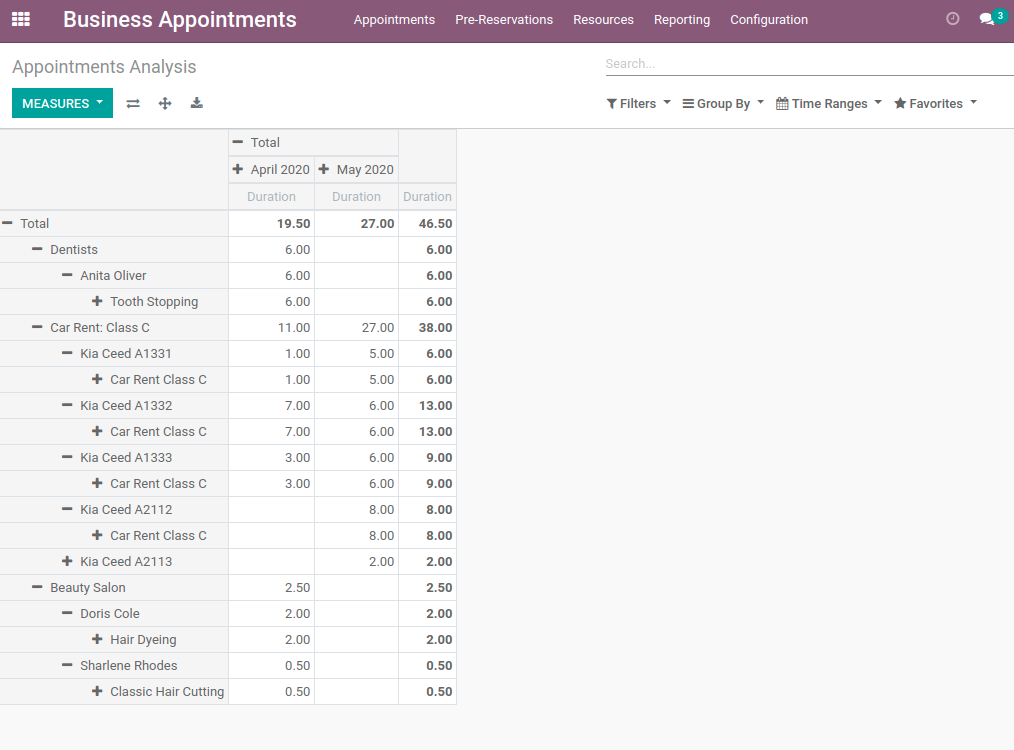1014x750 pixels.
Task: Click the 19.50 Total April cell
Action: [272, 224]
